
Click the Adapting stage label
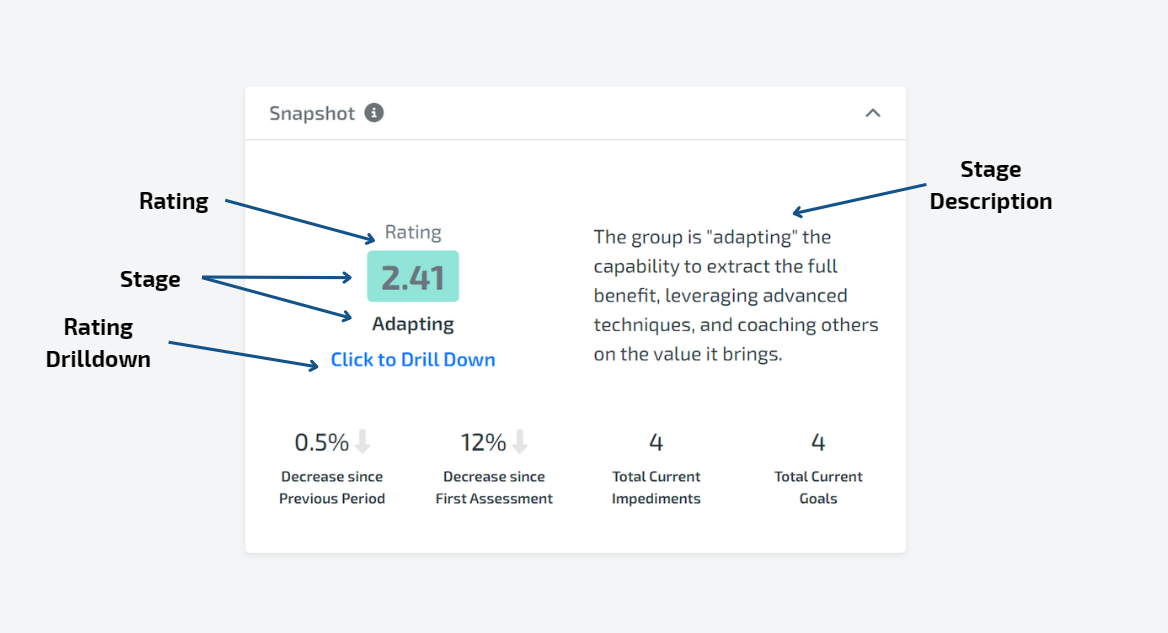point(413,324)
